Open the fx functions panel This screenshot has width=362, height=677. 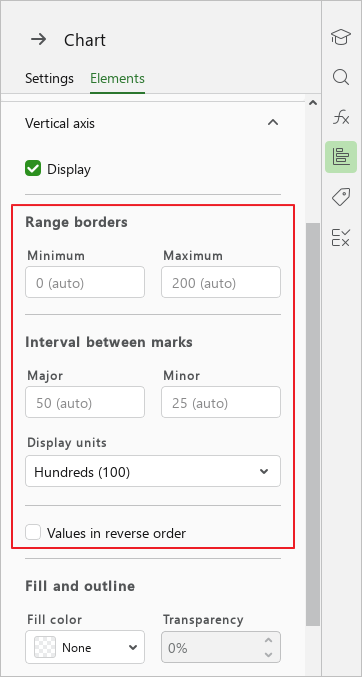341,117
